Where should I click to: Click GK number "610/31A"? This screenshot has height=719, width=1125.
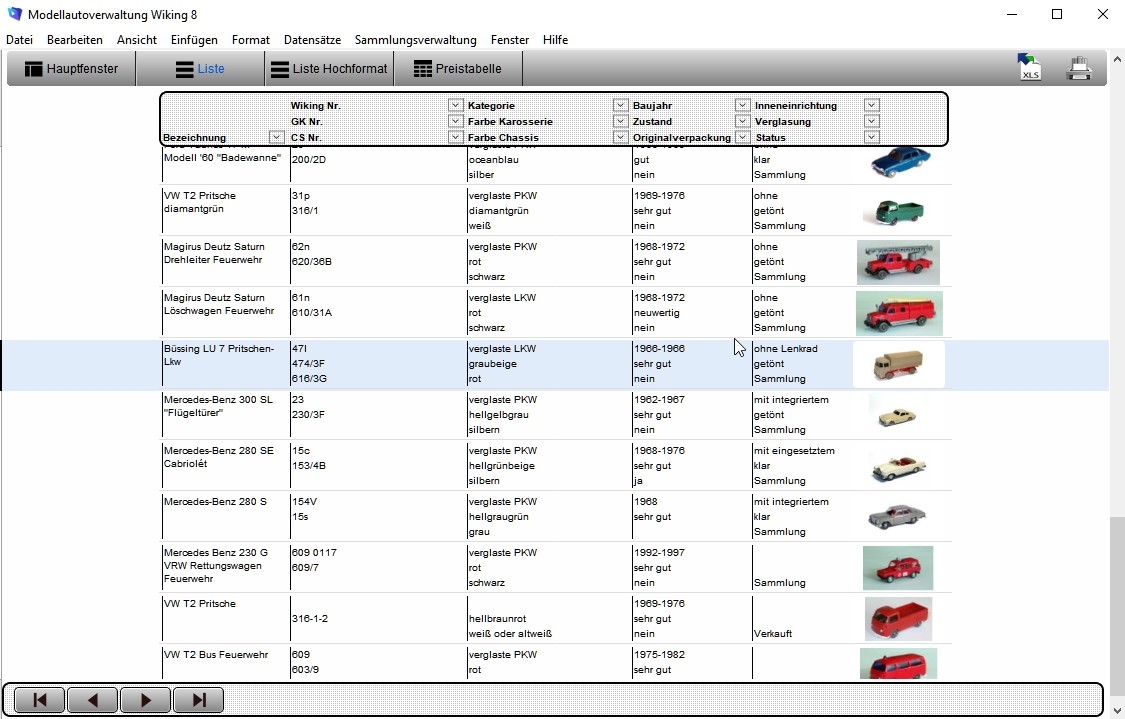311,313
